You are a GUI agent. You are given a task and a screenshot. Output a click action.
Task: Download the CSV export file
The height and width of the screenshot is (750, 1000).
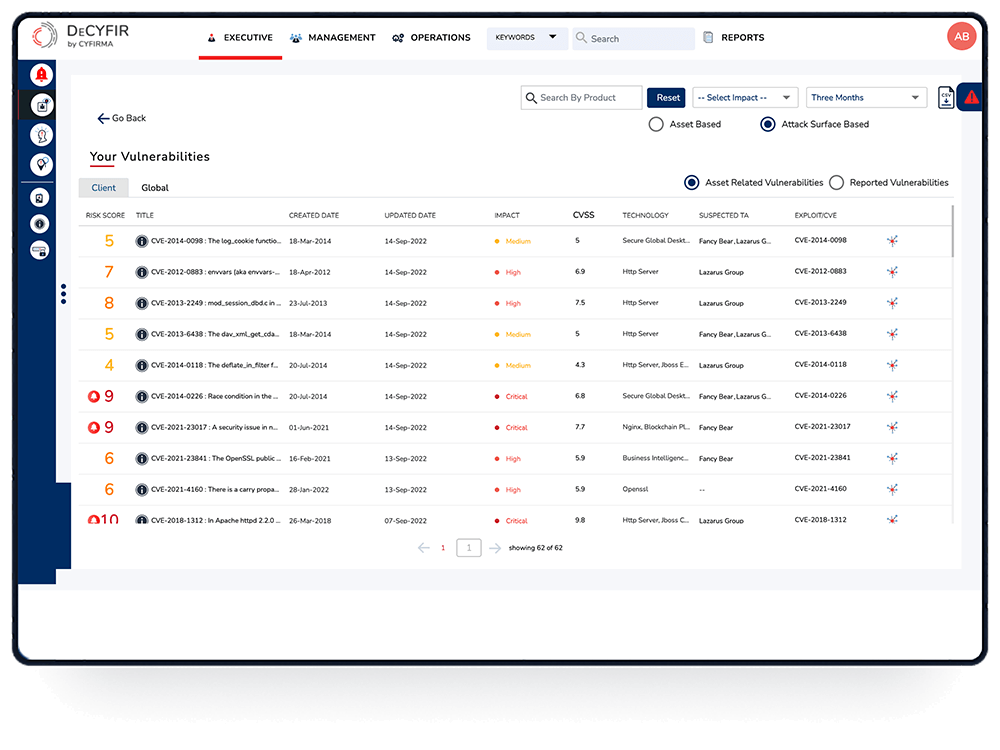pos(946,98)
